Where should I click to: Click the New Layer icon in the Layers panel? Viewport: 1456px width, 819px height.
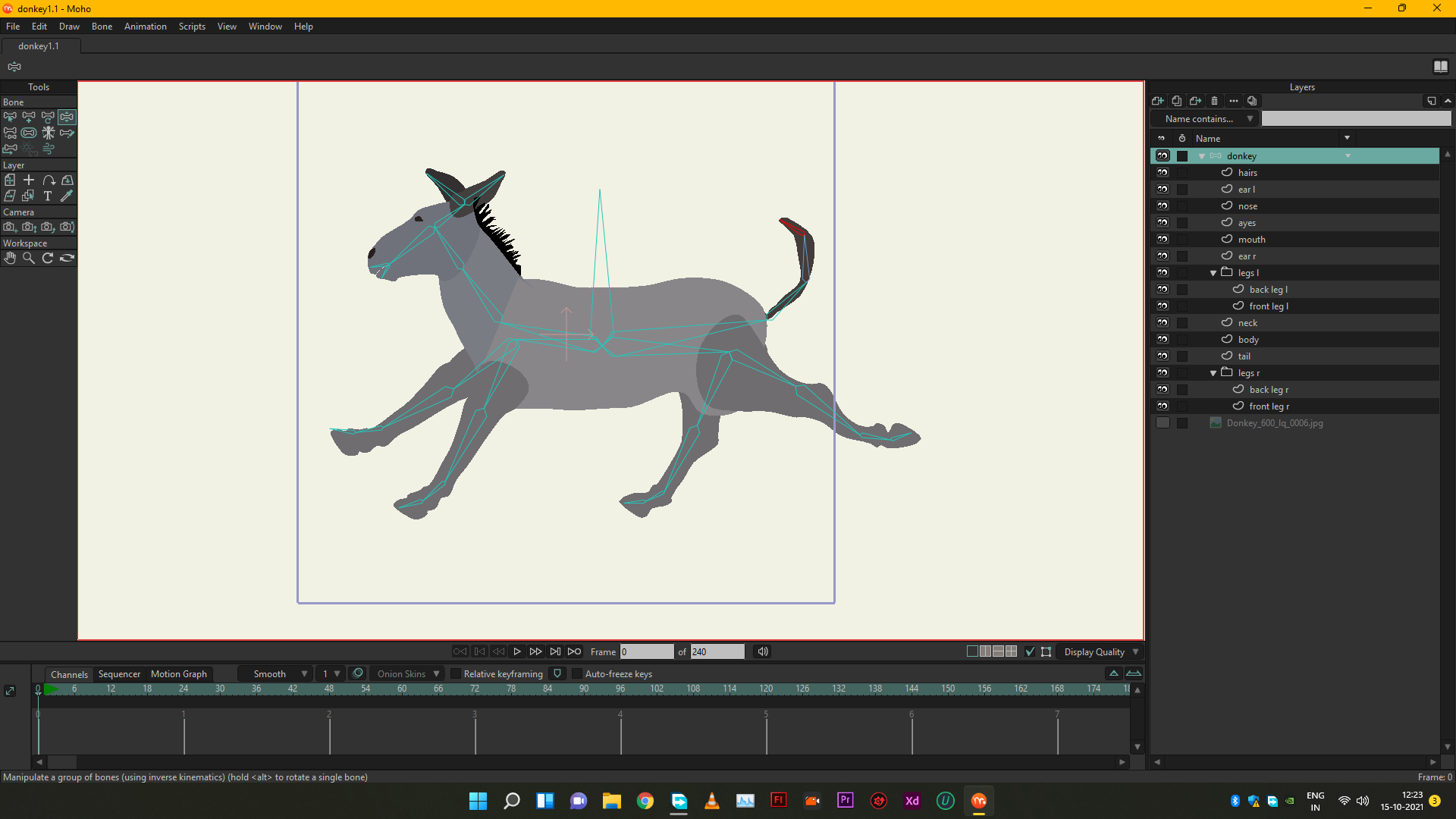click(x=1157, y=101)
